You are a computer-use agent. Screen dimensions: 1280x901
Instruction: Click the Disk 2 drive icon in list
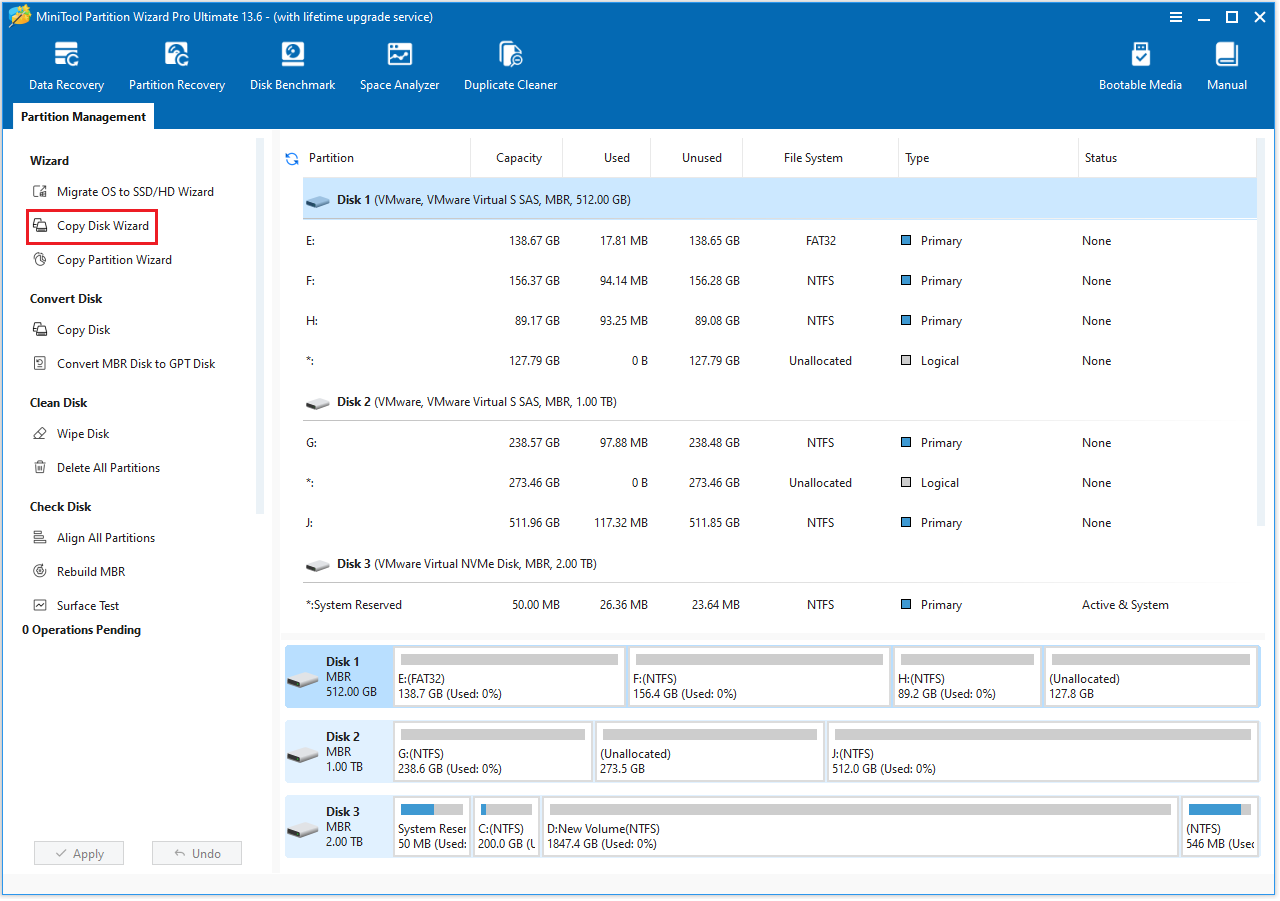coord(318,402)
